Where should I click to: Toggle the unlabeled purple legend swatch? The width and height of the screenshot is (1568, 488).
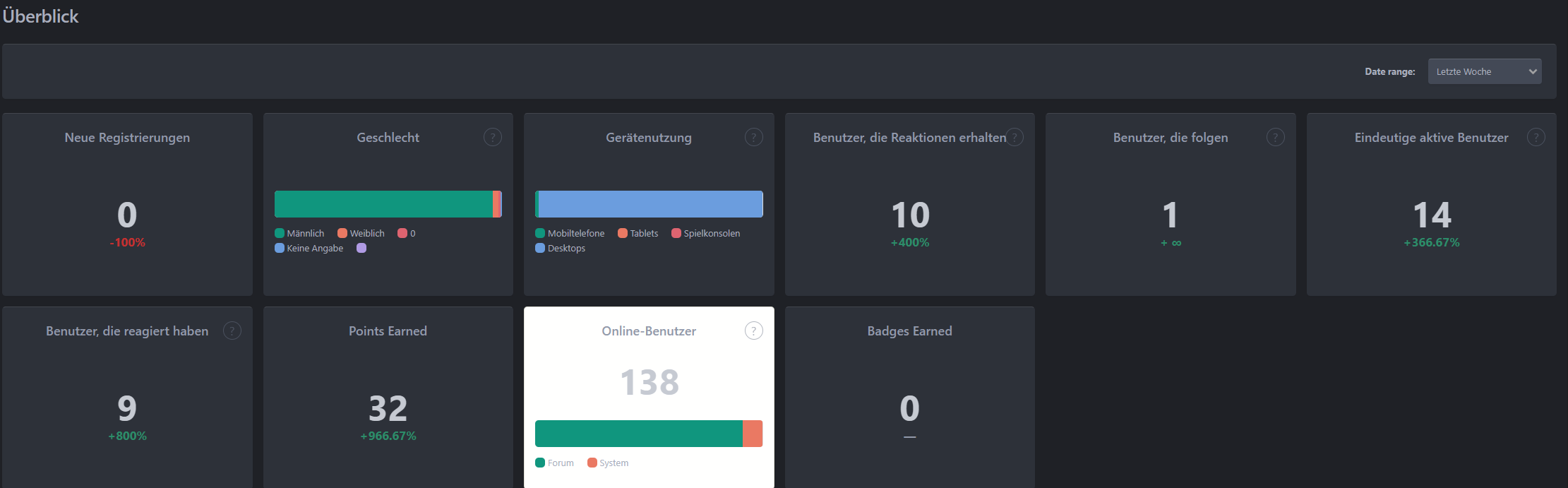[361, 248]
